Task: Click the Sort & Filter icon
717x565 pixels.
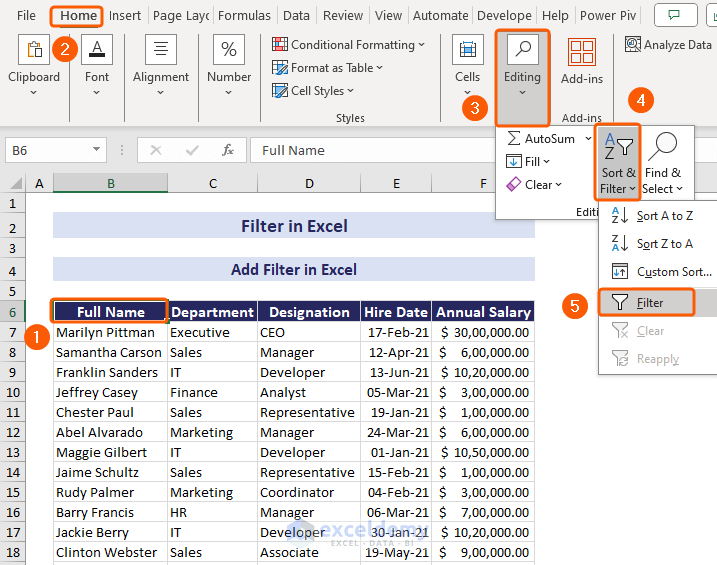Action: [618, 146]
